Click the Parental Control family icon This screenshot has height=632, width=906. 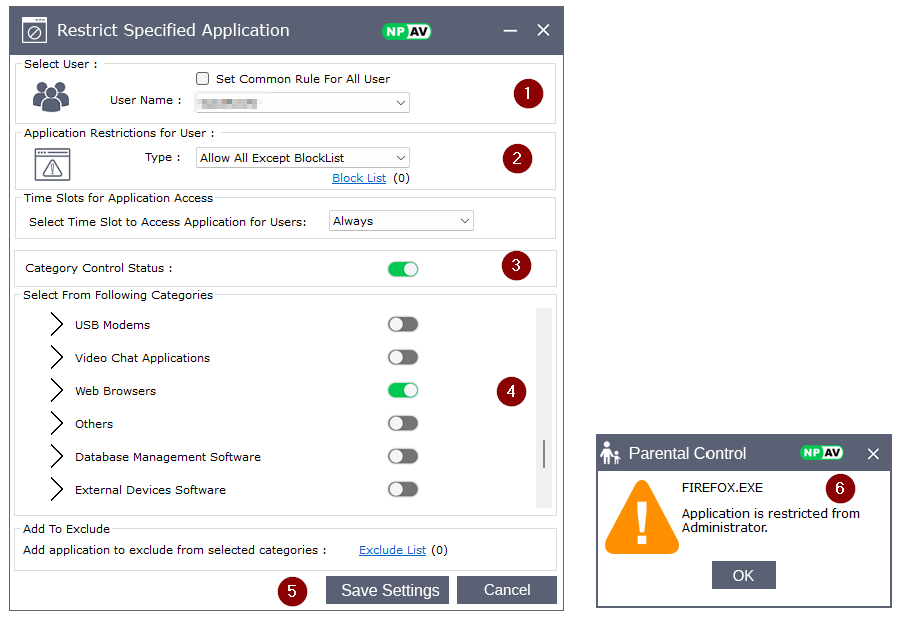pos(610,453)
